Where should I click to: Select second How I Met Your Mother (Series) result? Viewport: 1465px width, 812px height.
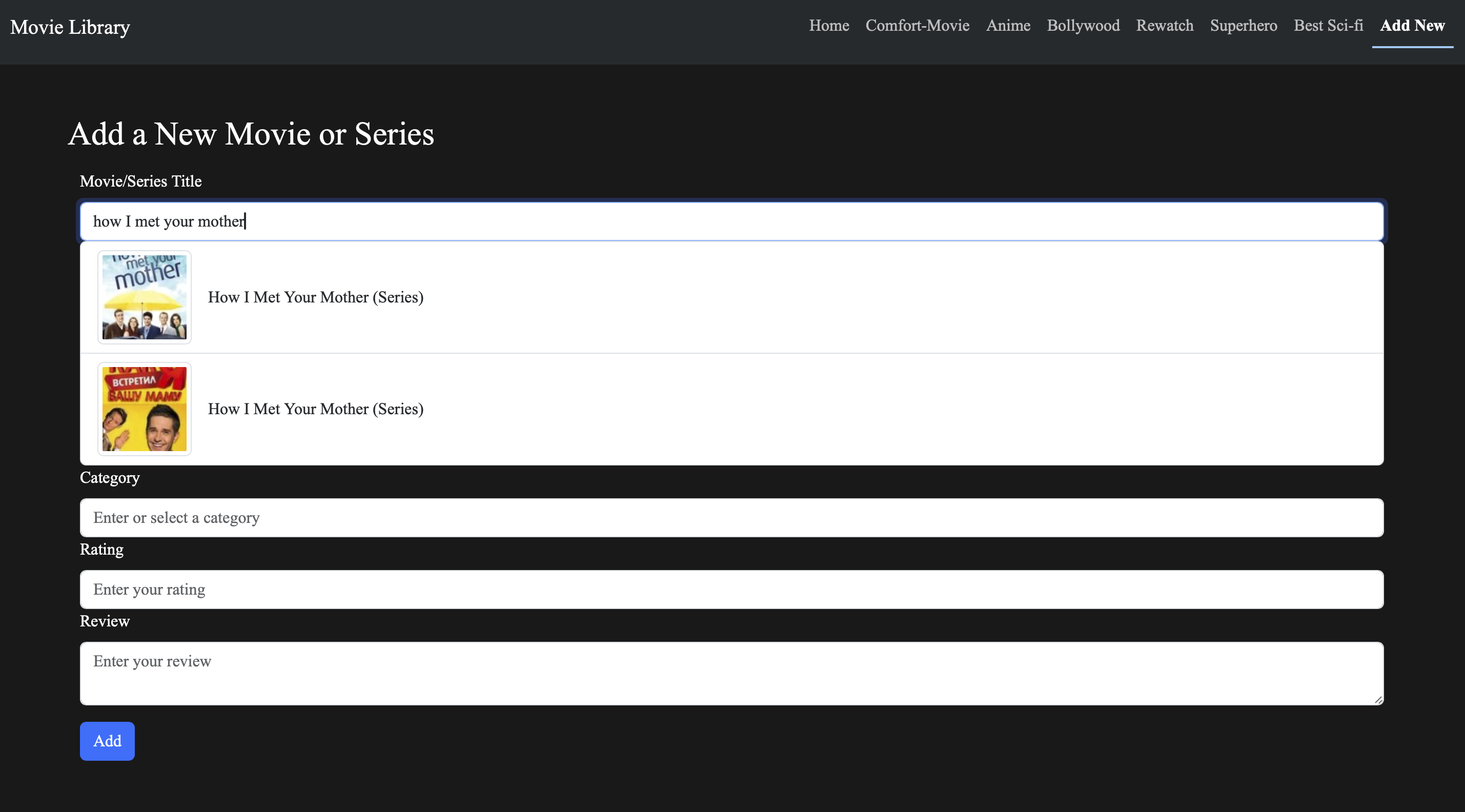tap(731, 409)
